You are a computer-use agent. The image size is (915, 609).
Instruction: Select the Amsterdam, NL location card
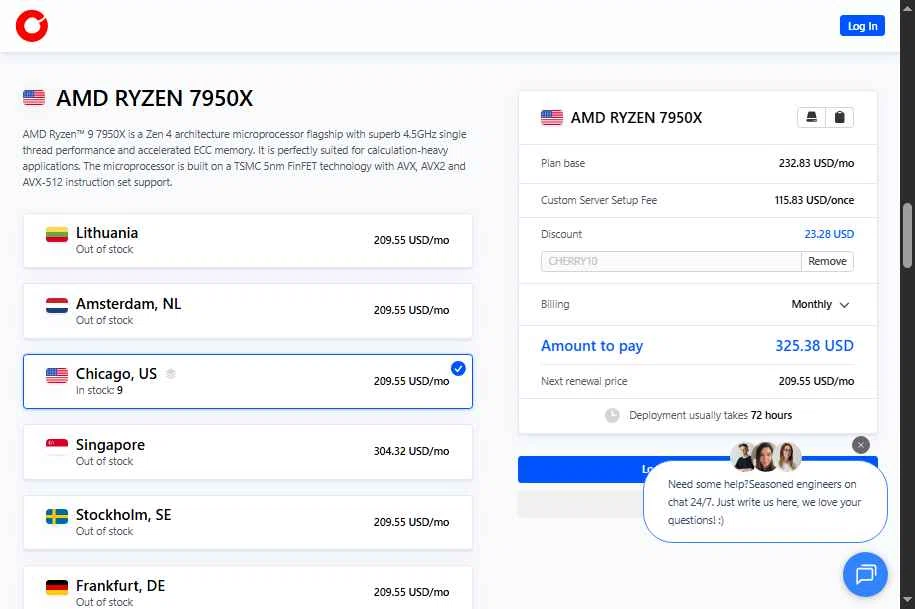tap(247, 311)
